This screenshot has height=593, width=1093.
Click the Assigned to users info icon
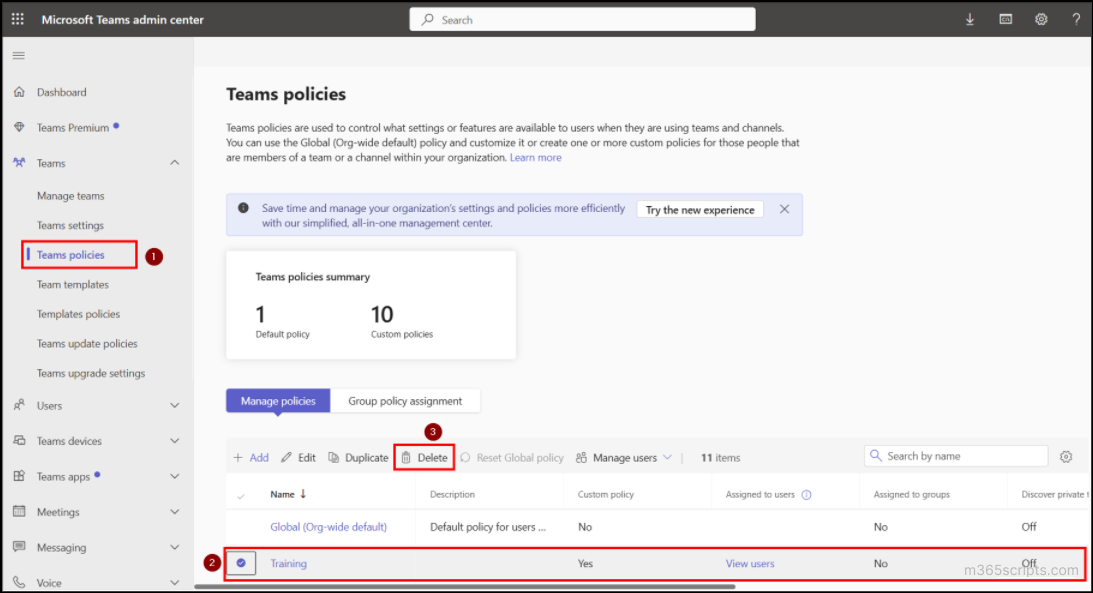tap(807, 495)
